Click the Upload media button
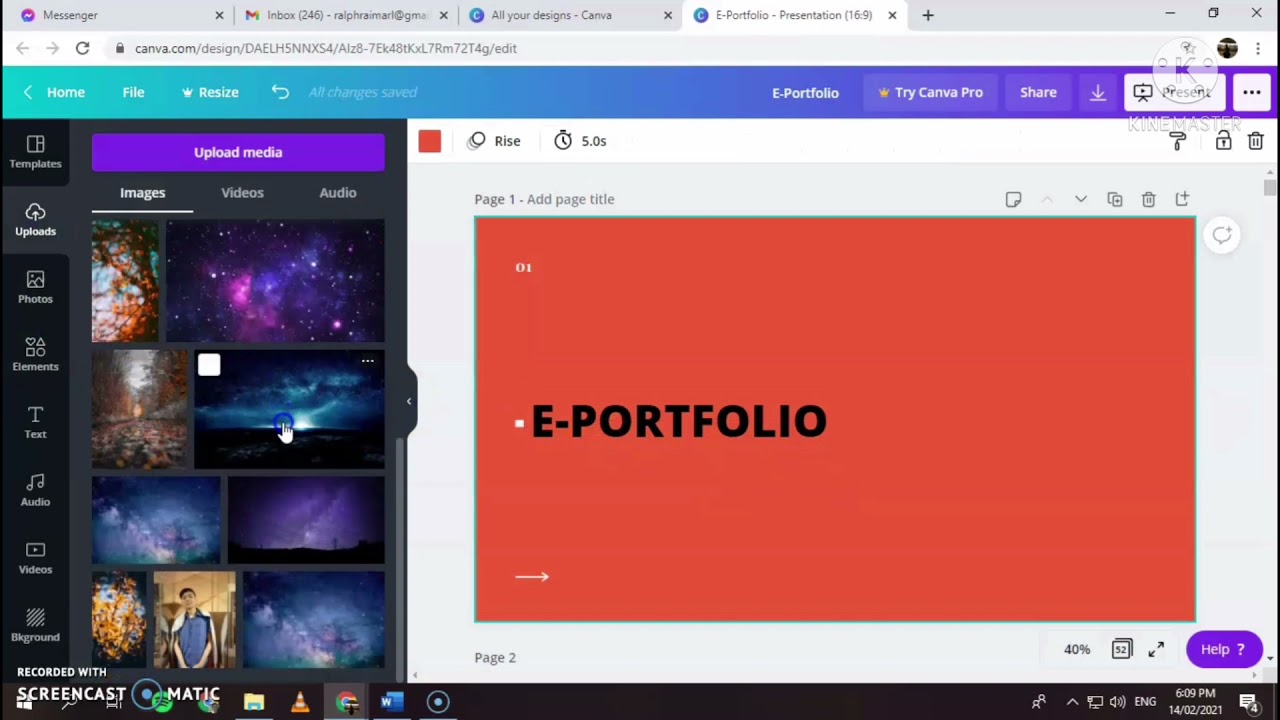1280x720 pixels. [x=238, y=152]
